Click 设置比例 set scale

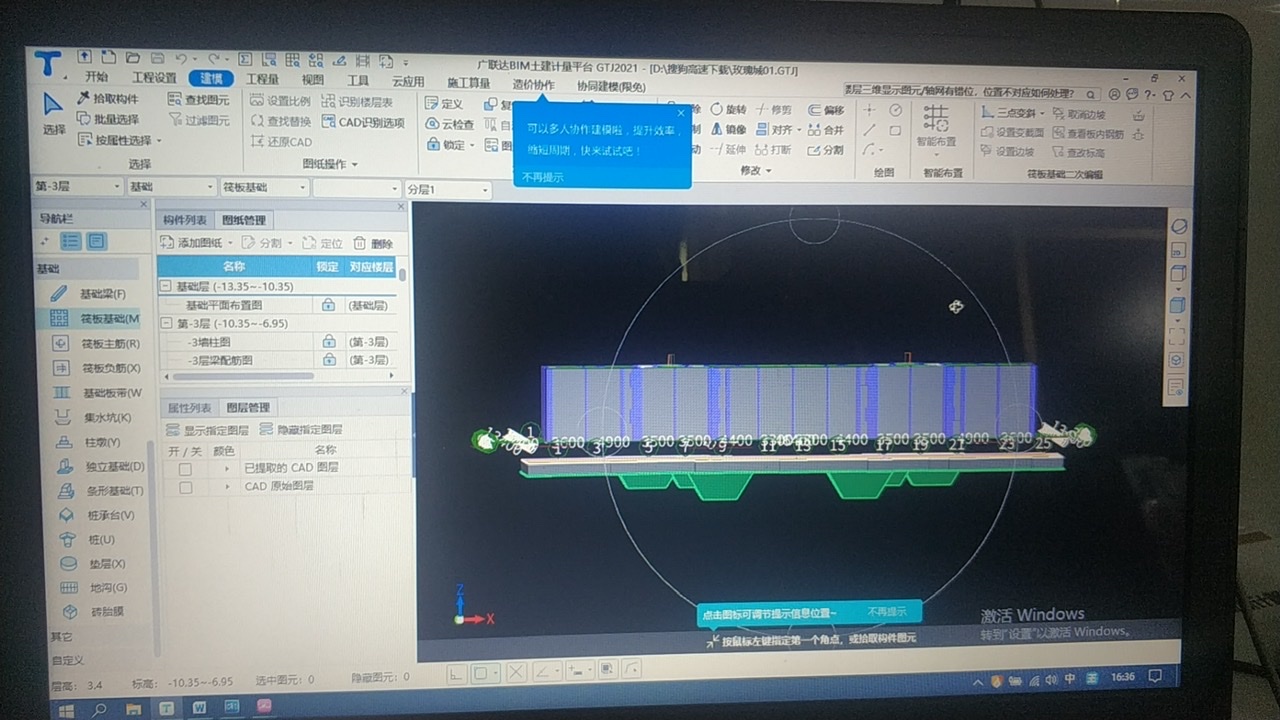point(280,100)
